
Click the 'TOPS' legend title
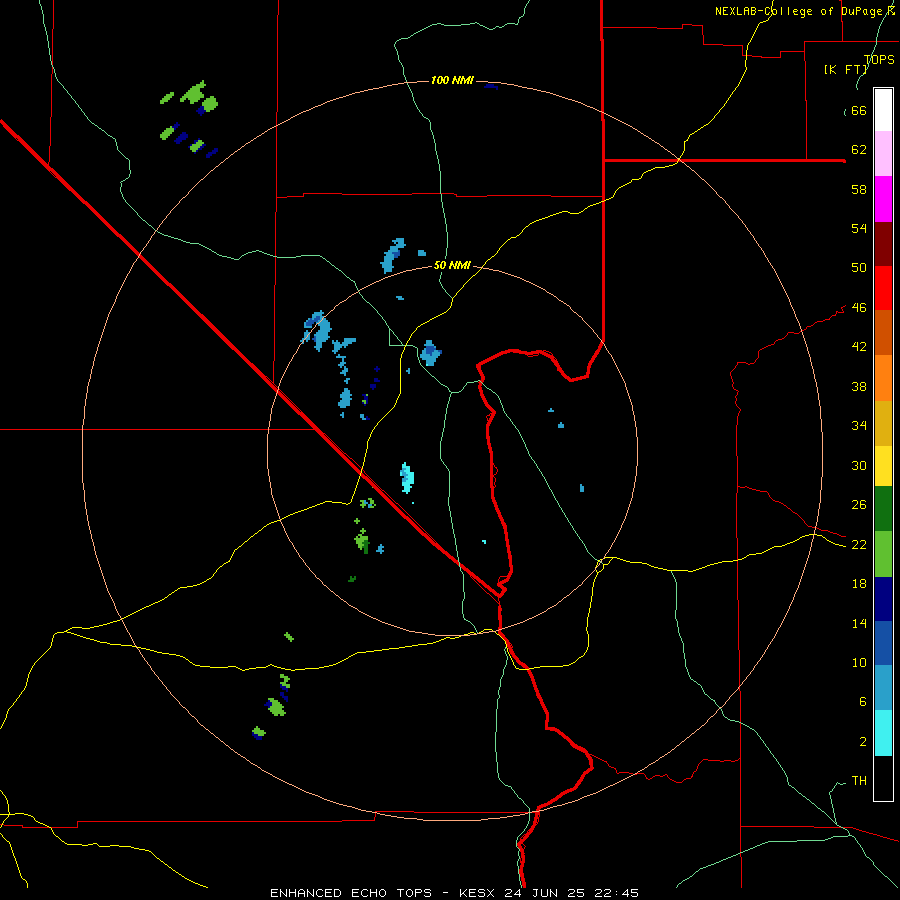click(879, 60)
